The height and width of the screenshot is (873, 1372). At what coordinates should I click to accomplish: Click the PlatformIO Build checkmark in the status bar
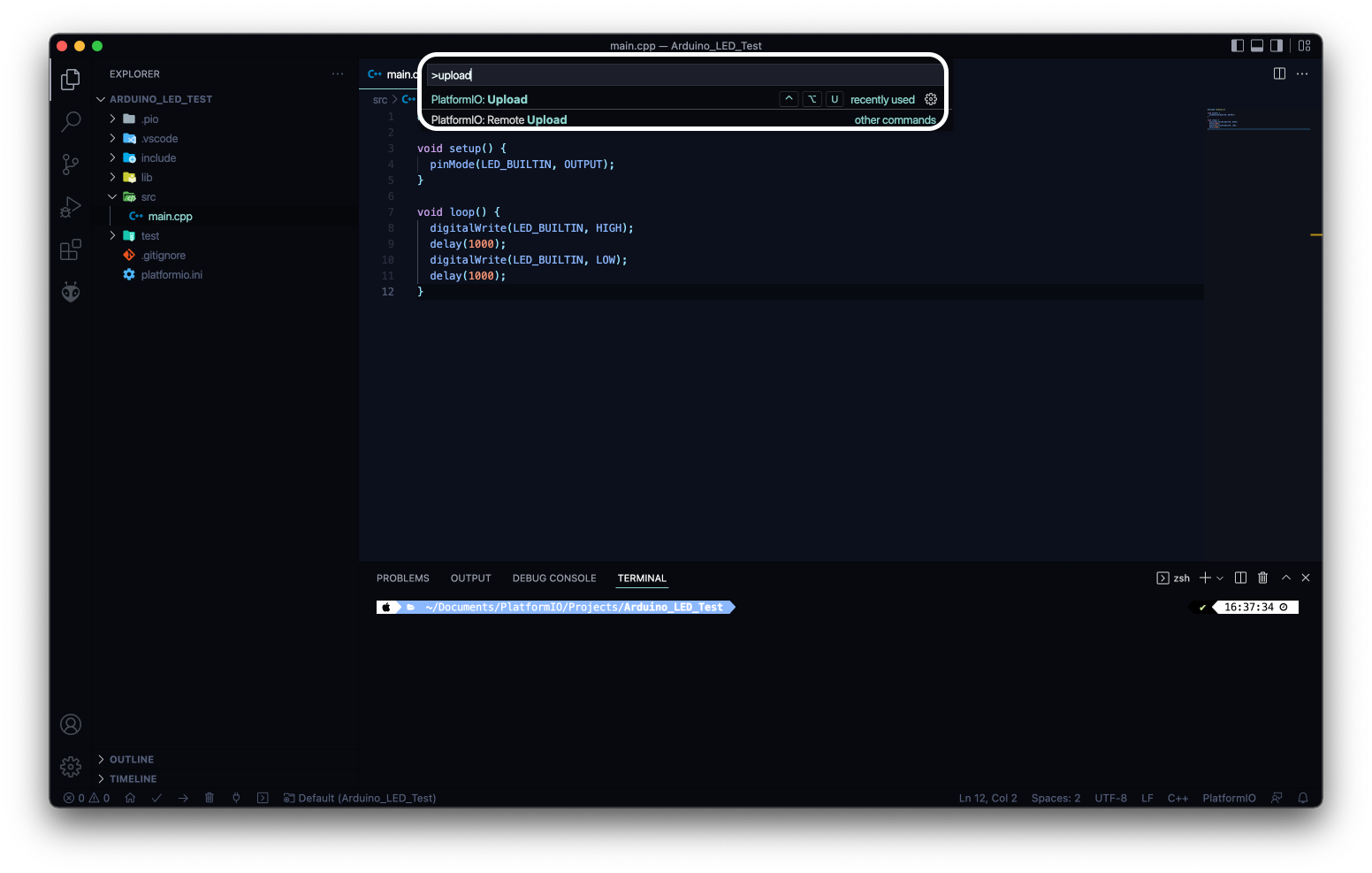coord(156,798)
